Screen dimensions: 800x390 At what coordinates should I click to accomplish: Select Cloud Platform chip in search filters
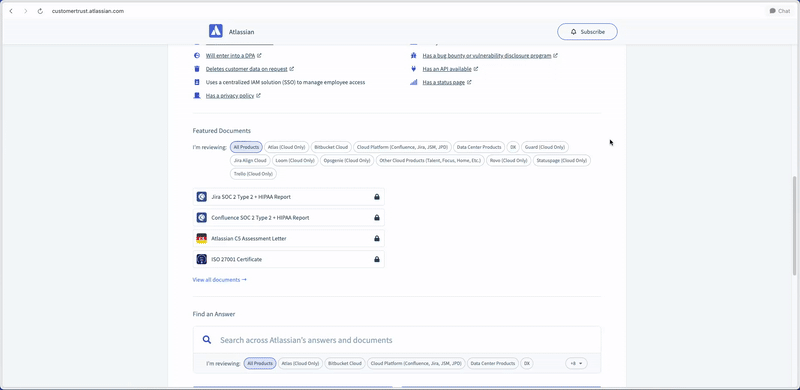coord(416,363)
